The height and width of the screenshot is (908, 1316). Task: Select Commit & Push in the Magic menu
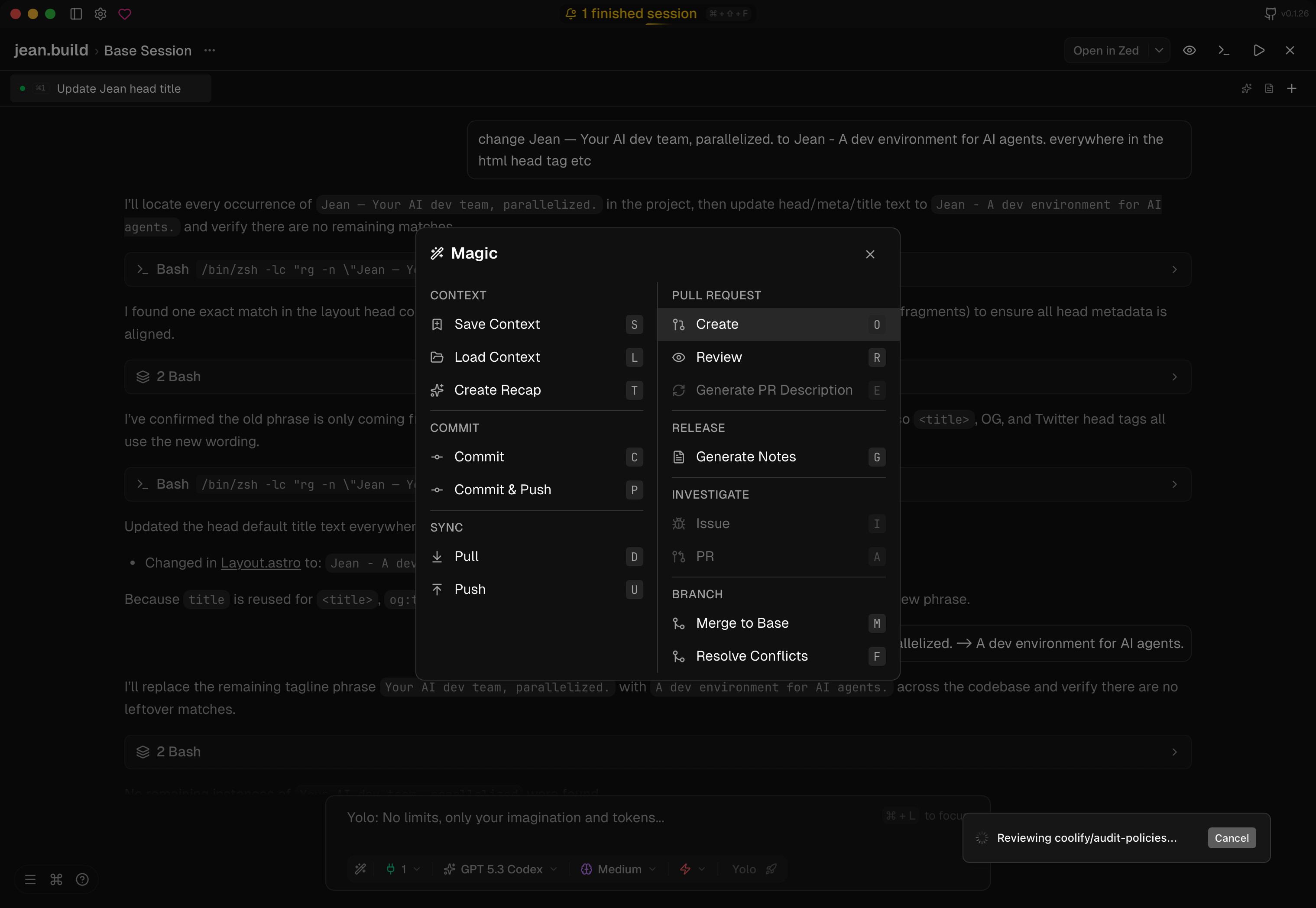(x=502, y=489)
